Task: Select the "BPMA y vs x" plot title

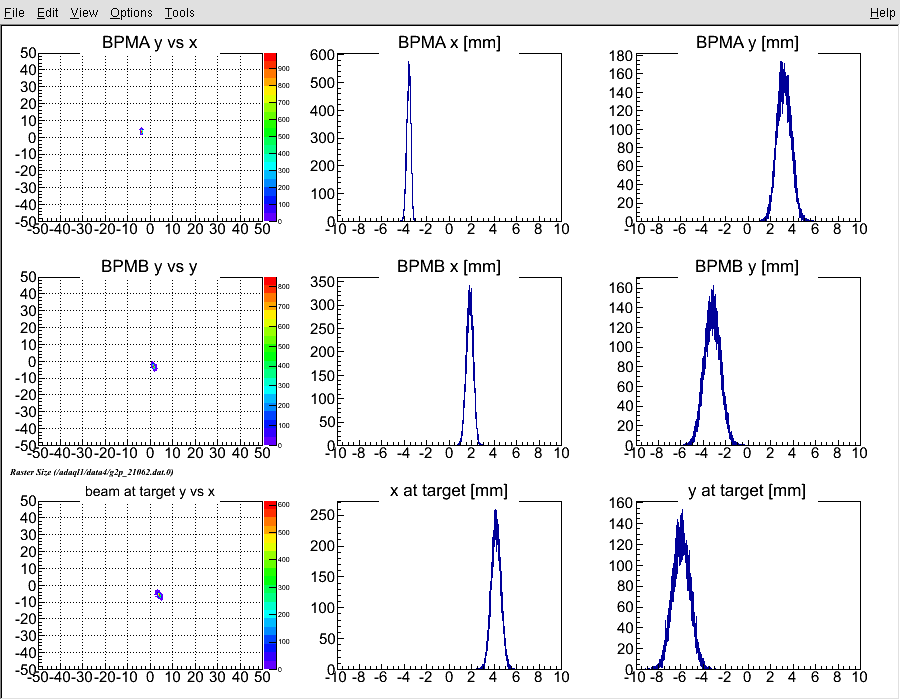Action: [149, 42]
